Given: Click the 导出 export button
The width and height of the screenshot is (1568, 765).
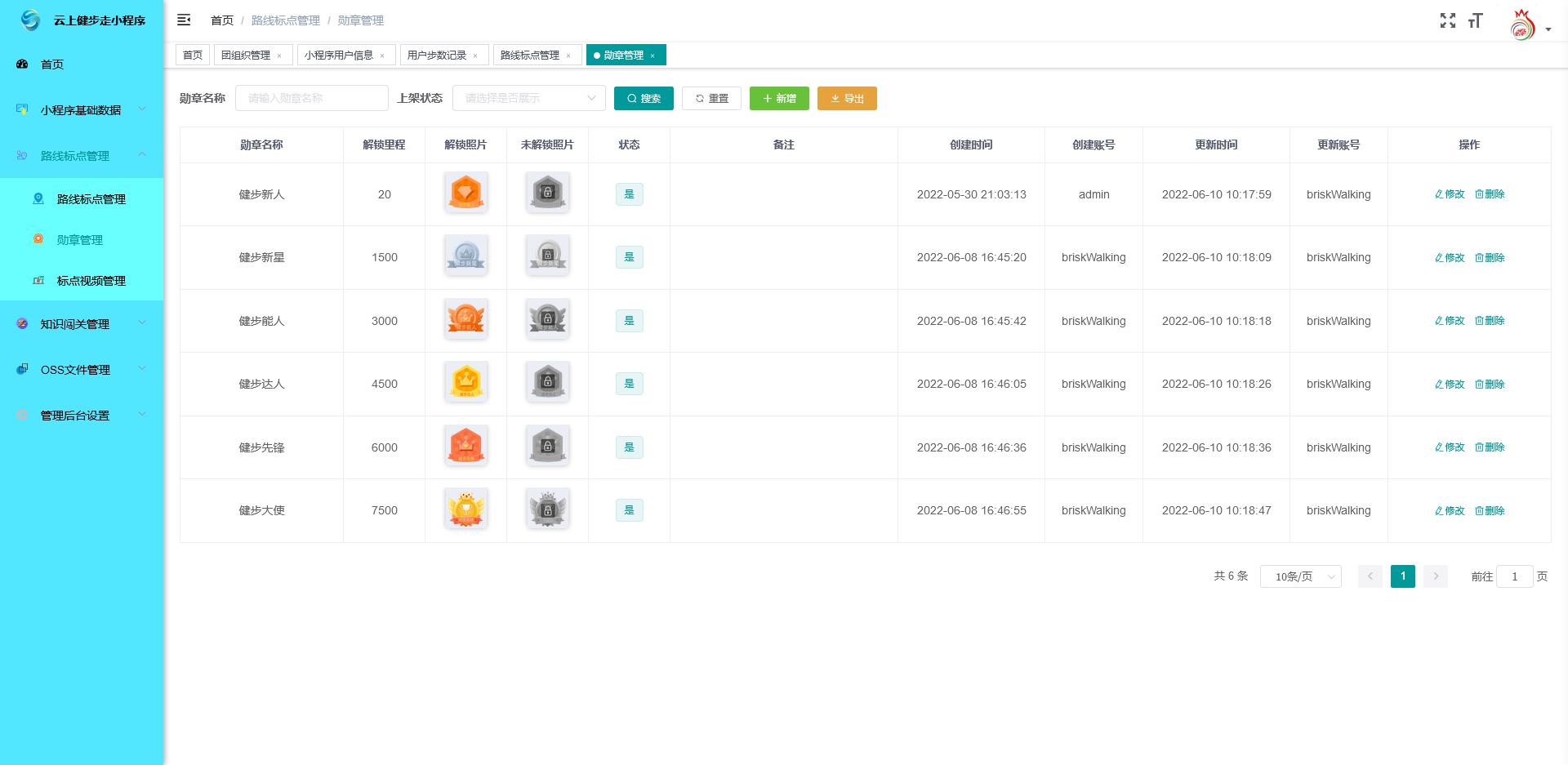Looking at the screenshot, I should point(847,98).
